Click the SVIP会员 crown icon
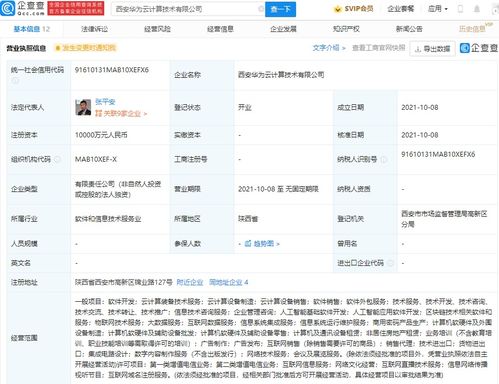This screenshot has height=384, width=499. point(337,9)
